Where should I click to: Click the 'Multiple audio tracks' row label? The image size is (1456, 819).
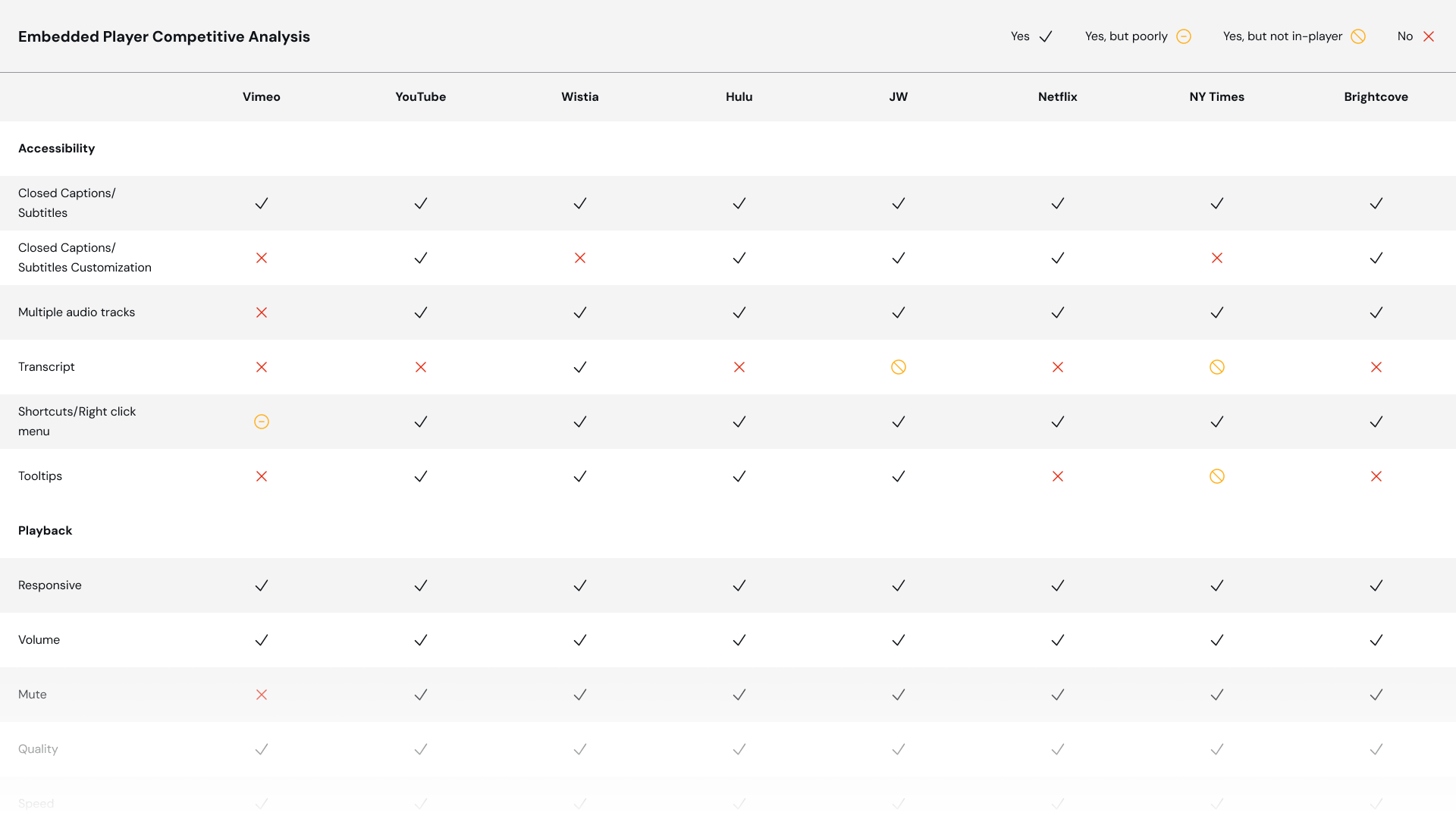[77, 312]
